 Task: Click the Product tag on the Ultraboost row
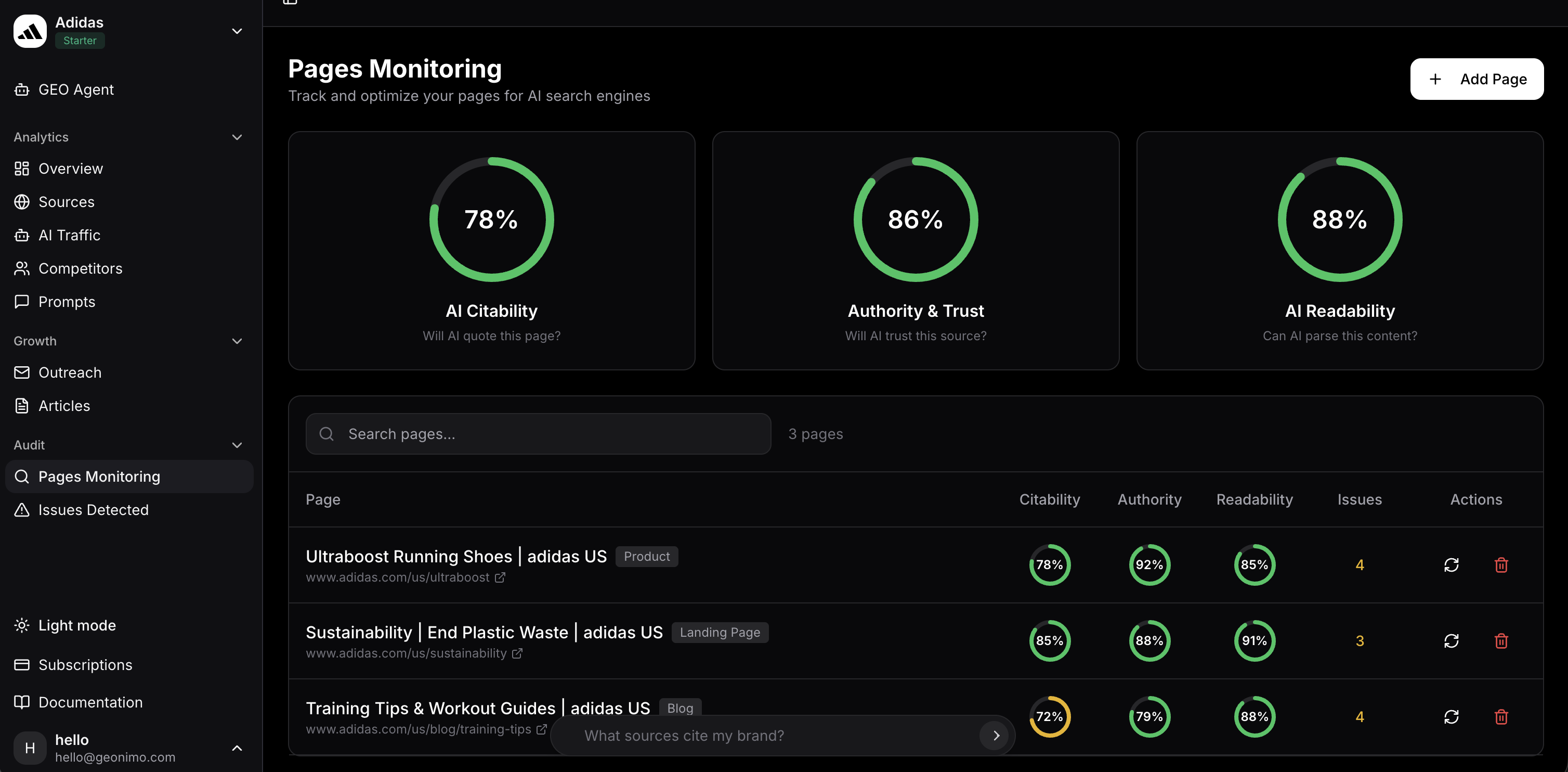(646, 557)
